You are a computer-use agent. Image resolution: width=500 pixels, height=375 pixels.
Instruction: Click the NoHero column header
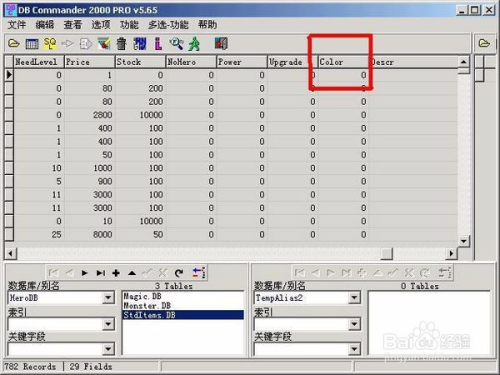(191, 62)
